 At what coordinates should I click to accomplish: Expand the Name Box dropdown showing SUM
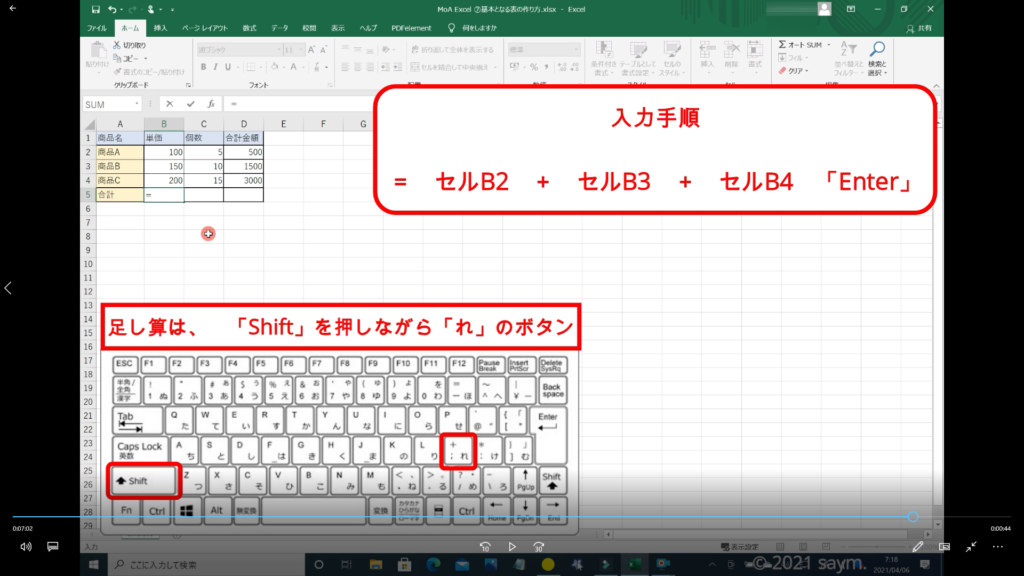(137, 104)
